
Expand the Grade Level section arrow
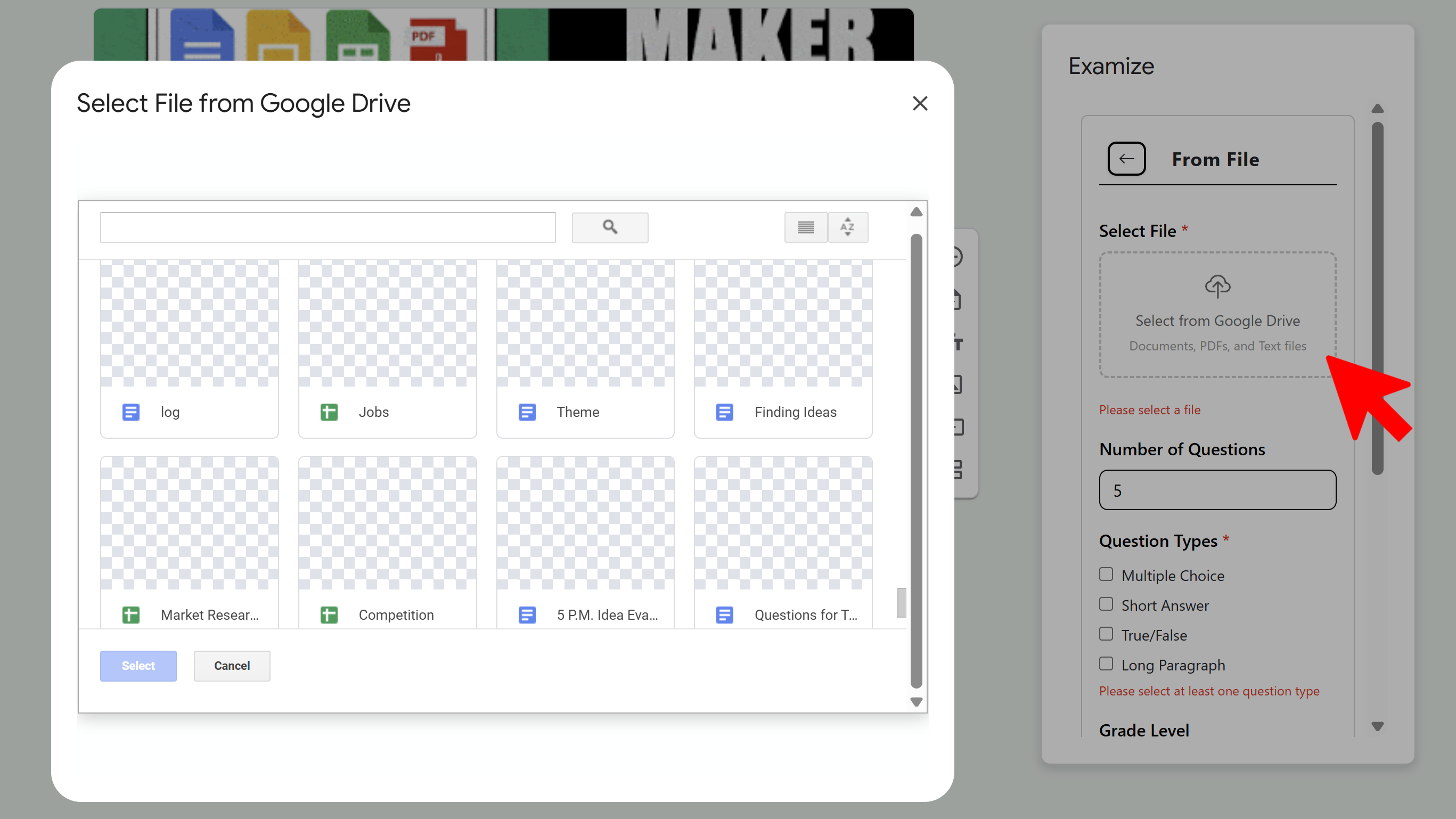click(x=1377, y=726)
